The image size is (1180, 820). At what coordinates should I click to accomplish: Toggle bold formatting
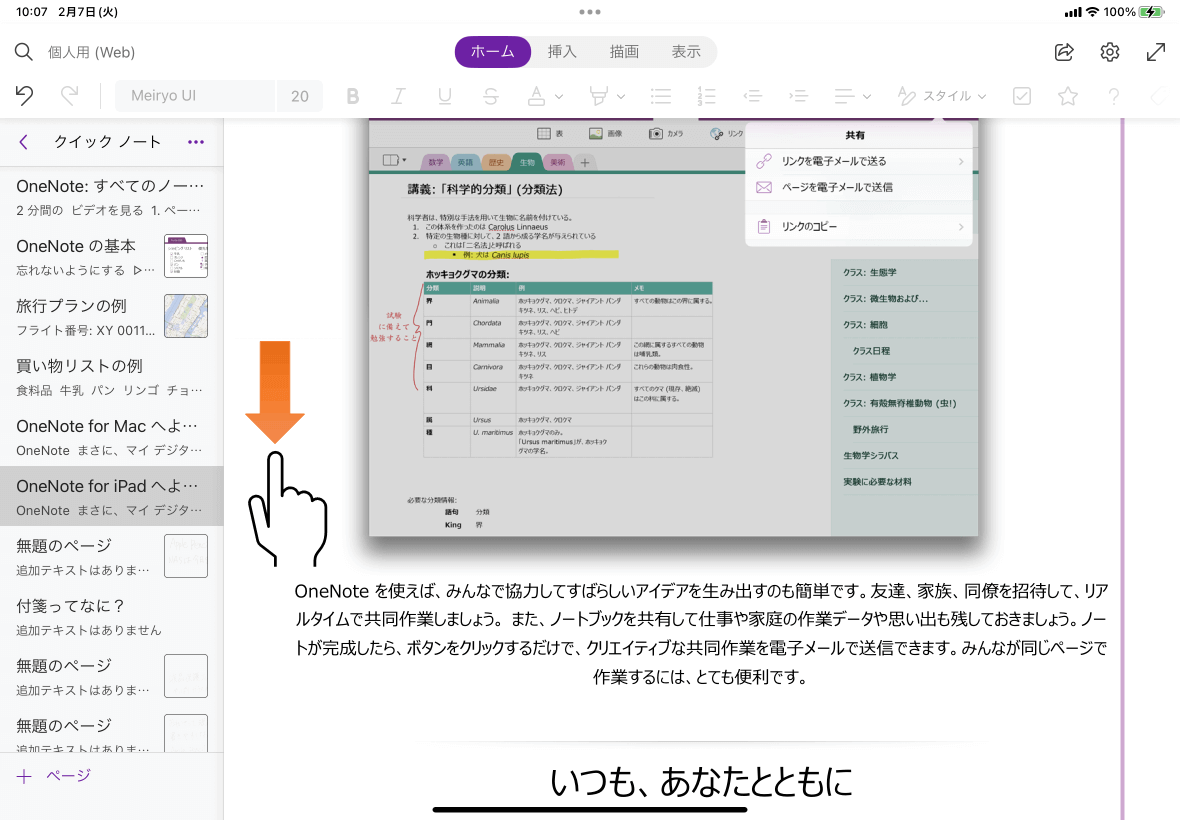pos(352,96)
